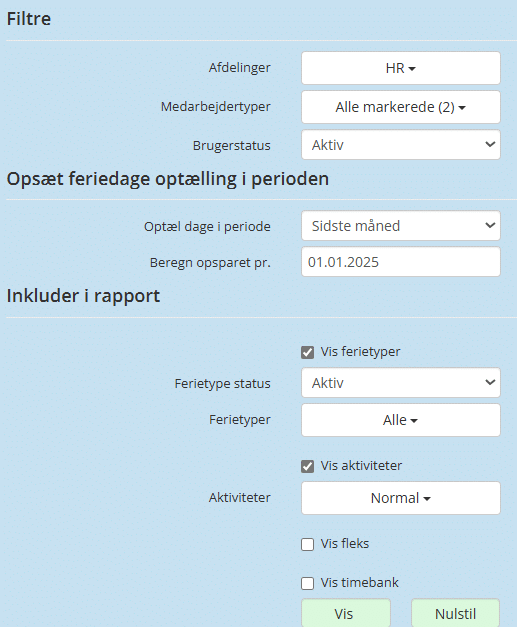Click the chevron arrow of Sidste måned
Image resolution: width=517 pixels, height=627 pixels.
coord(490,226)
